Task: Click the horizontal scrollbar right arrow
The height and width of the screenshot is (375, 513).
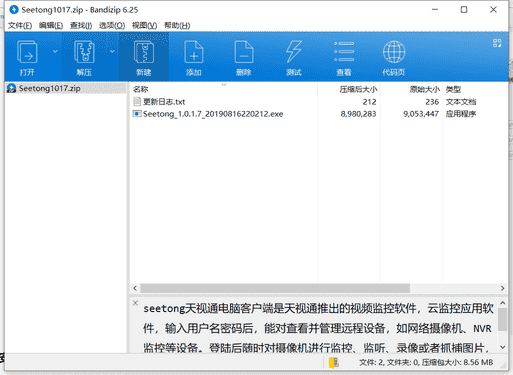Action: [x=502, y=288]
